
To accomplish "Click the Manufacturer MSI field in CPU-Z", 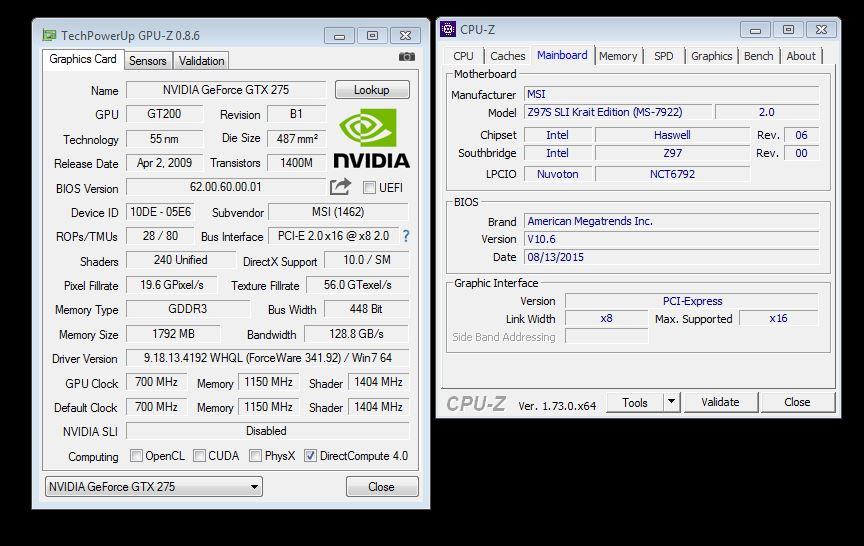I will (671, 94).
